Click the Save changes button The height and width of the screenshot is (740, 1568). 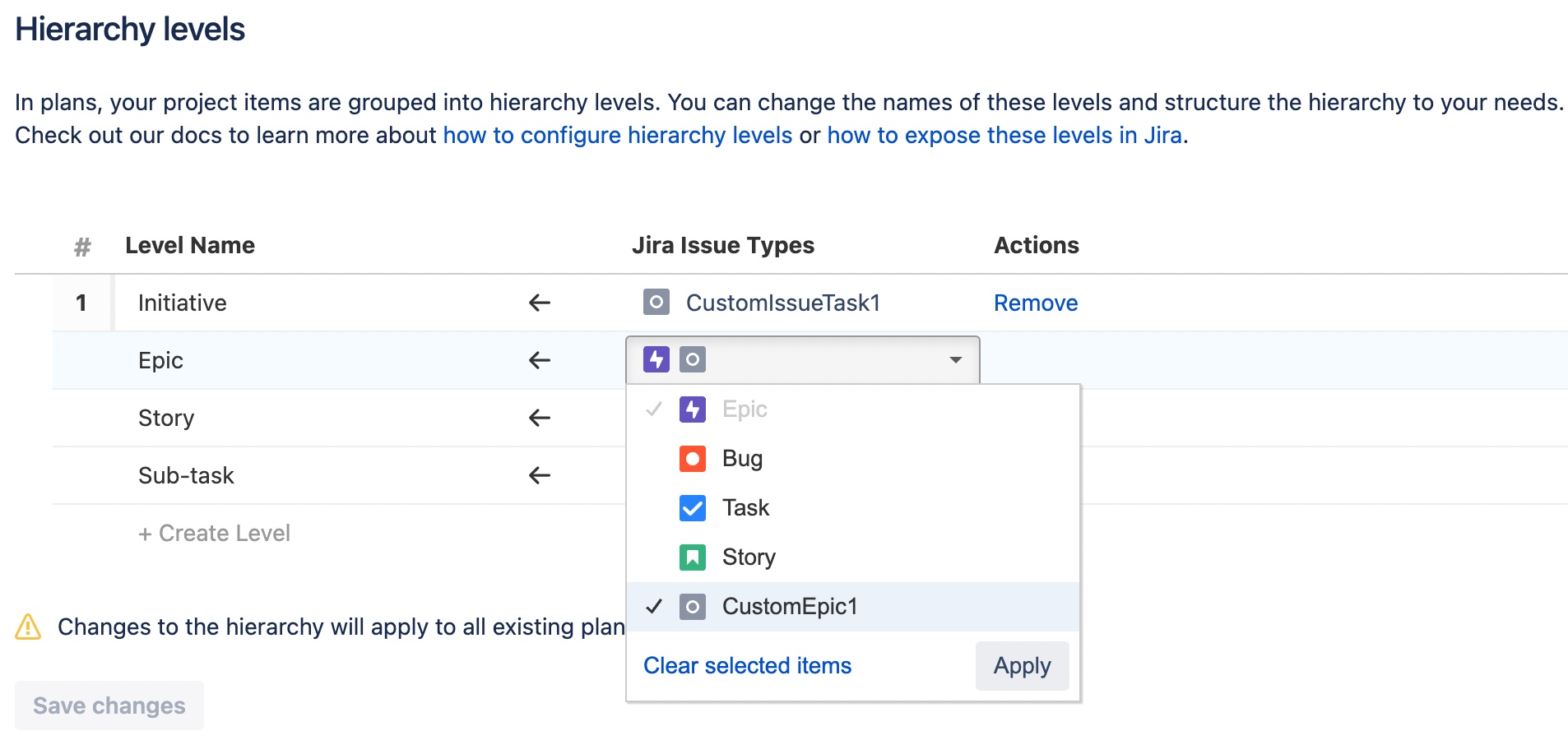[x=109, y=705]
